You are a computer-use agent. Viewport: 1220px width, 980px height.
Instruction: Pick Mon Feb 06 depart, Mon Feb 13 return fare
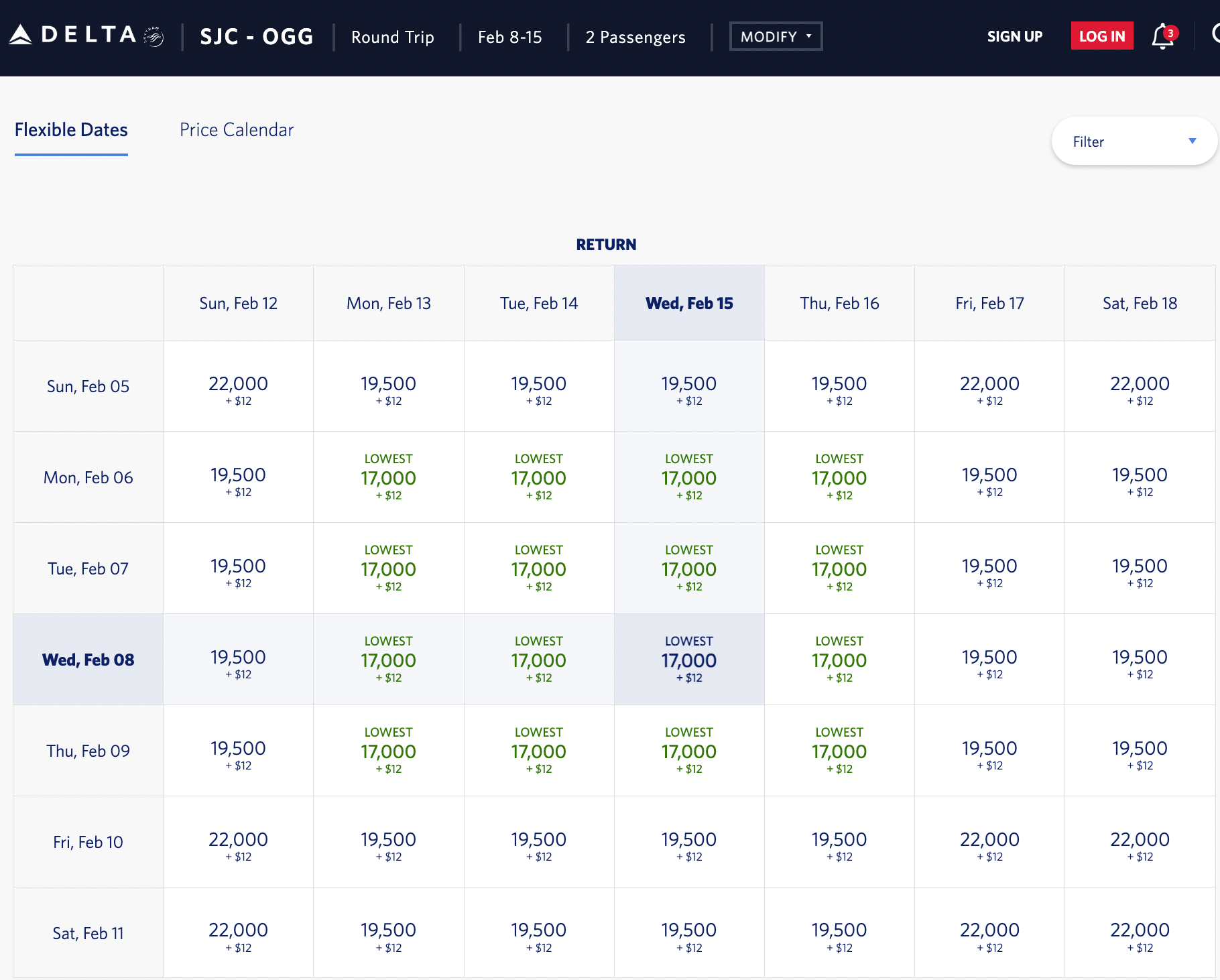click(x=388, y=478)
